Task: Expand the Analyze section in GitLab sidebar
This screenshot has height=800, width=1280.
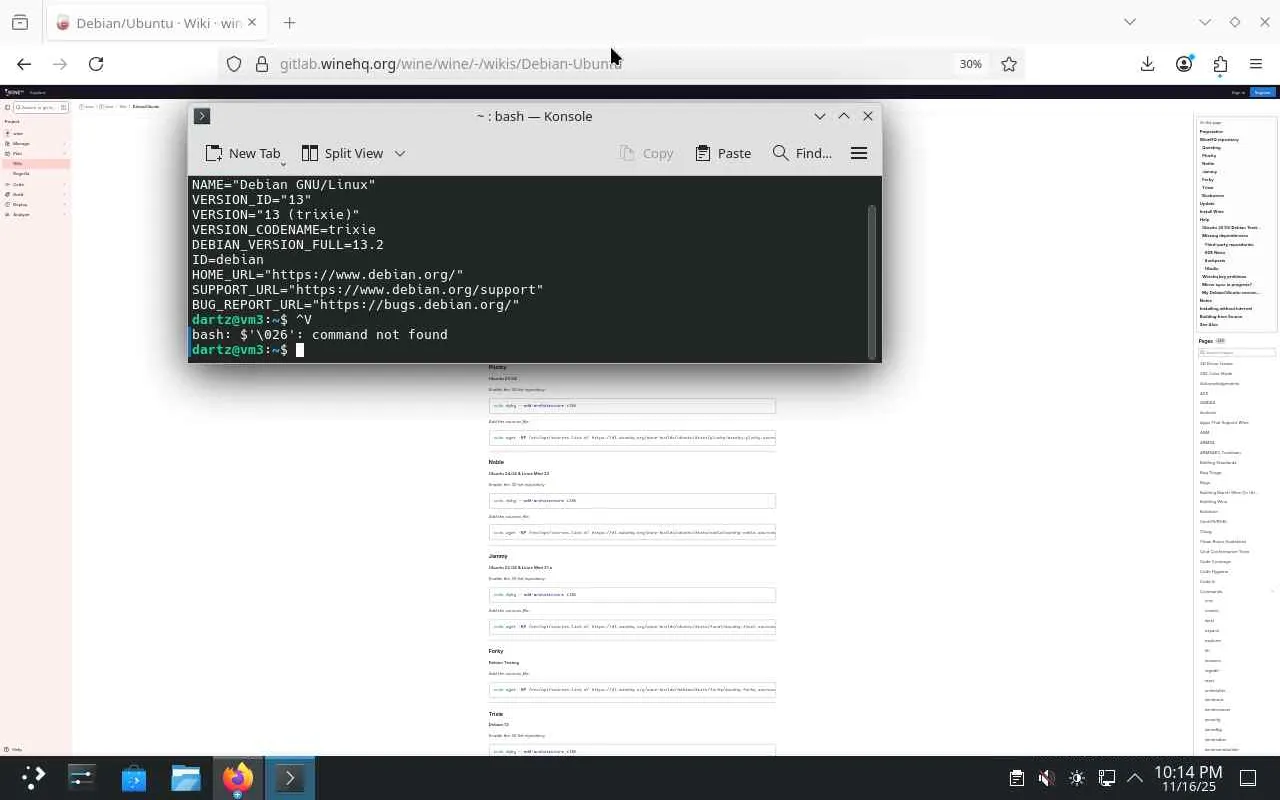Action: 35,214
